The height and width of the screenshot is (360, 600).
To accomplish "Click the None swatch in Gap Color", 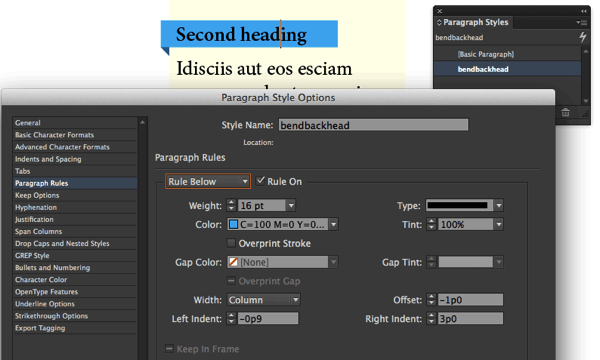I will [233, 262].
